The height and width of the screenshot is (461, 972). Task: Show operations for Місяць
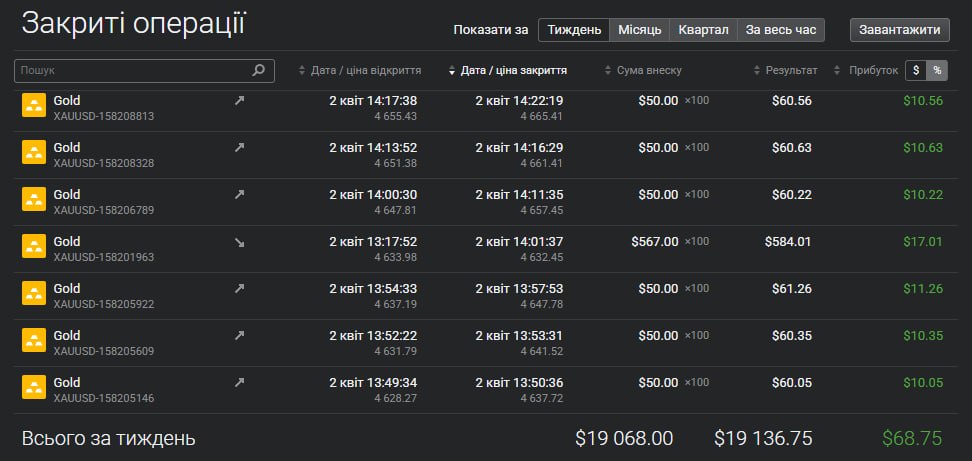click(639, 30)
